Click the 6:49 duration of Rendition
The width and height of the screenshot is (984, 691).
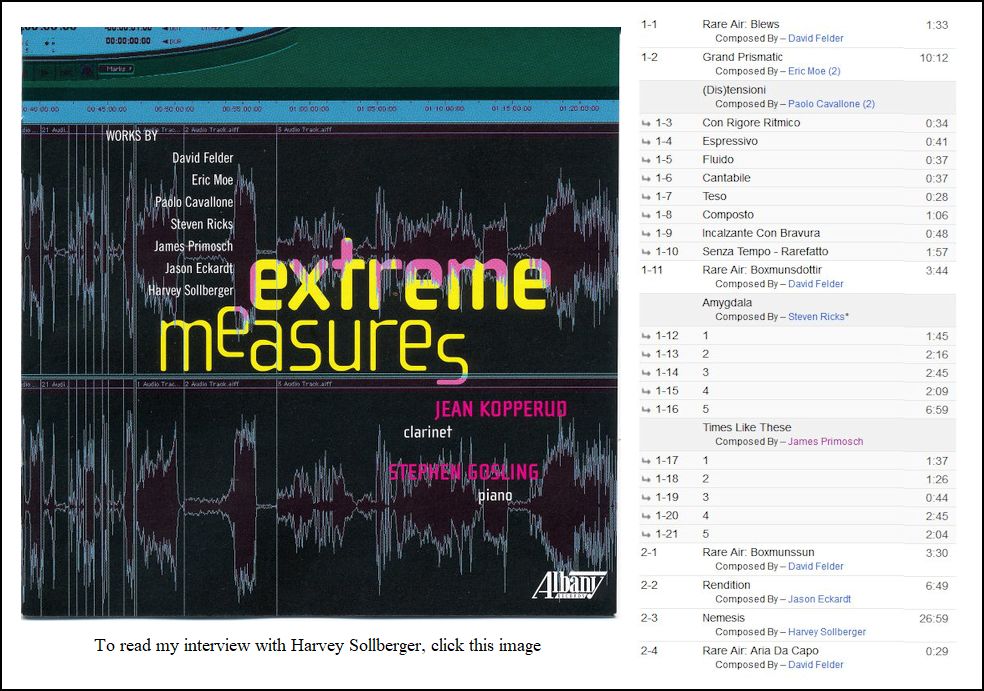click(x=937, y=586)
